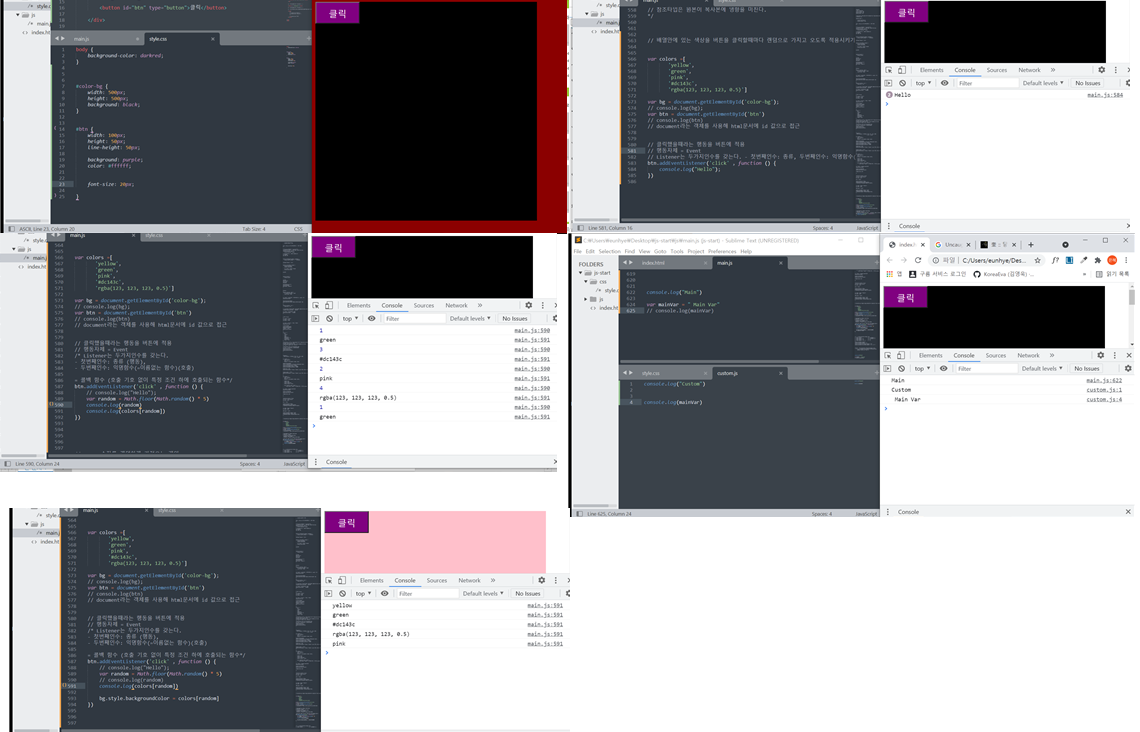
Task: Toggle device toolbar icon in Main Var DevTools
Action: [901, 355]
